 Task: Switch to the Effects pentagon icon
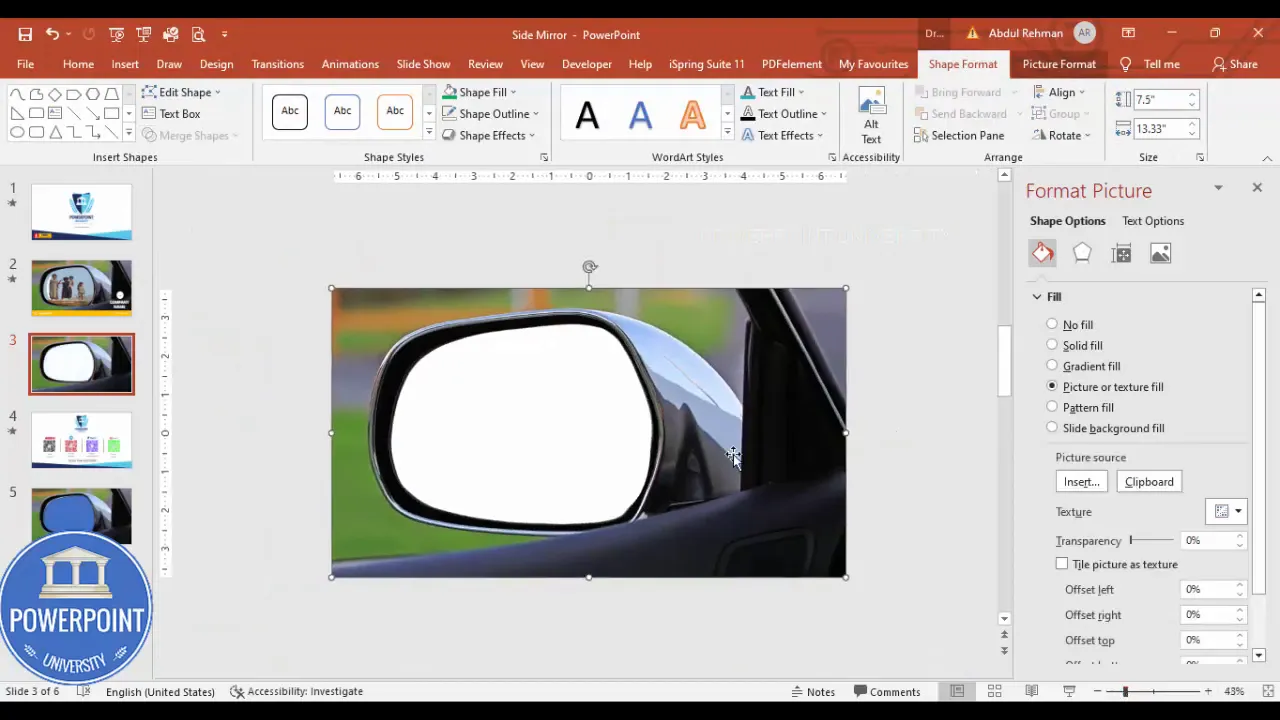(x=1082, y=253)
